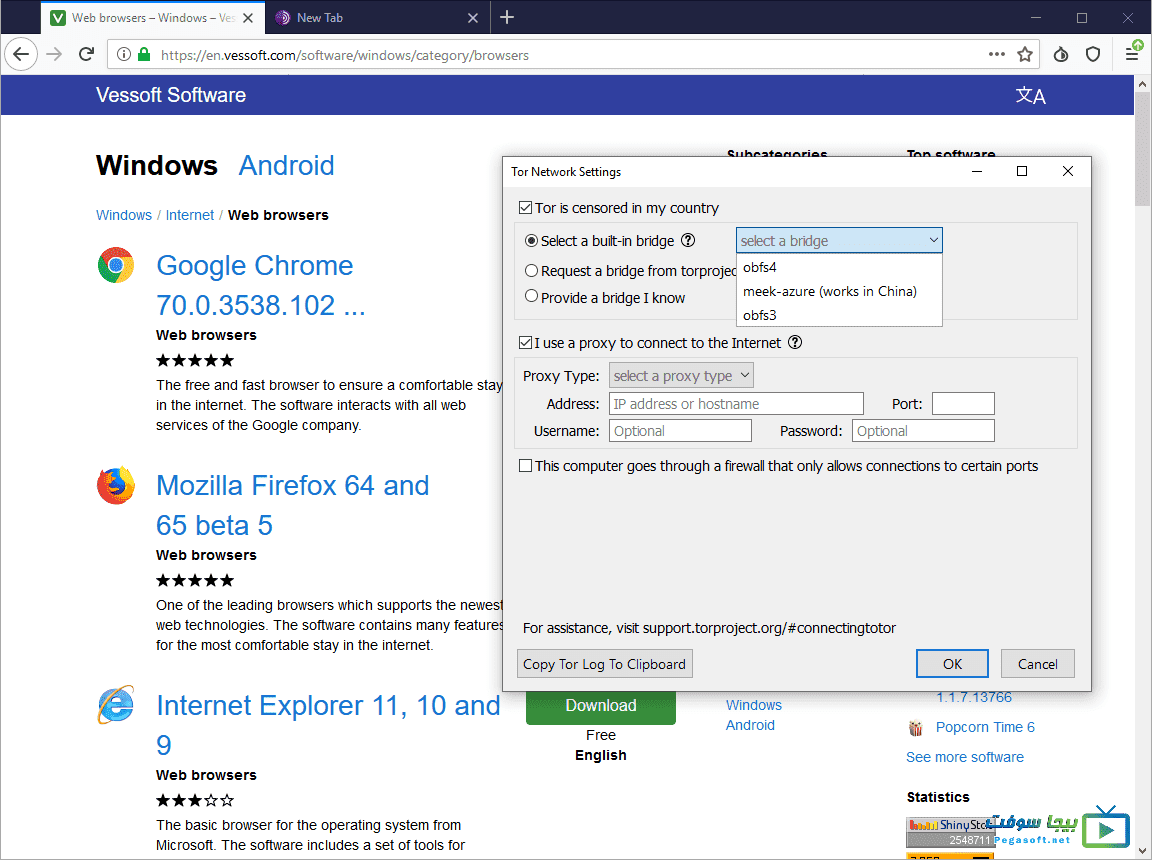Open the browser hamburger menu
Screen dimensions: 1152x860
1132,54
